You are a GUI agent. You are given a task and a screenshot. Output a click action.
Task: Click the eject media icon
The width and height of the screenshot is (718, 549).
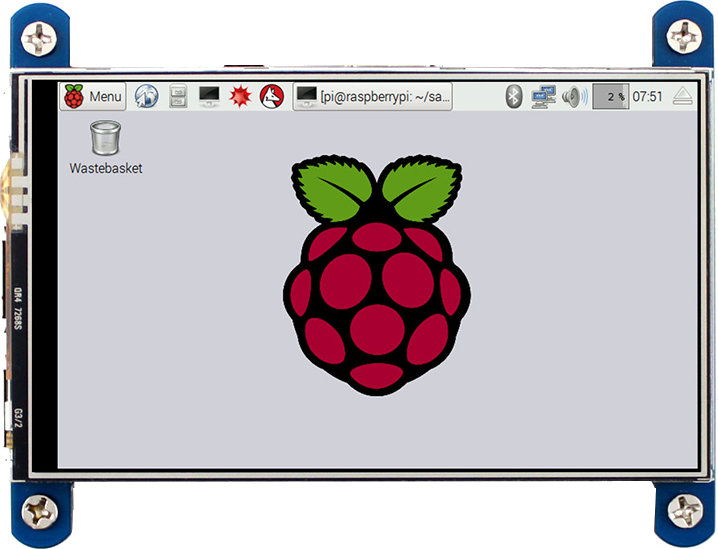click(x=683, y=97)
